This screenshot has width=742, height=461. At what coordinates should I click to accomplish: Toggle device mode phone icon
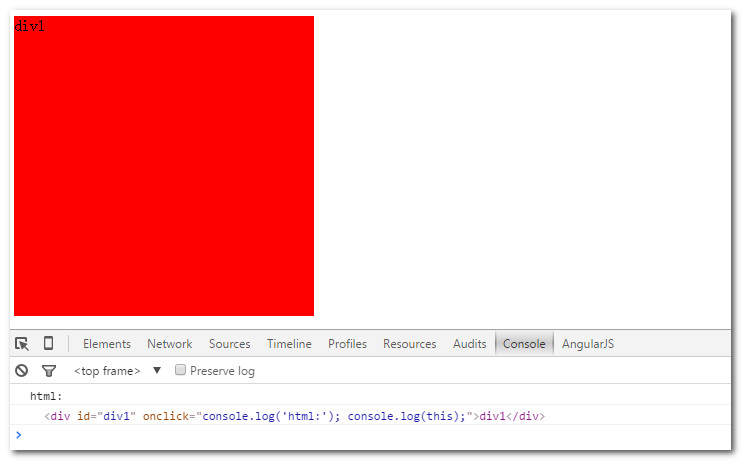point(48,344)
